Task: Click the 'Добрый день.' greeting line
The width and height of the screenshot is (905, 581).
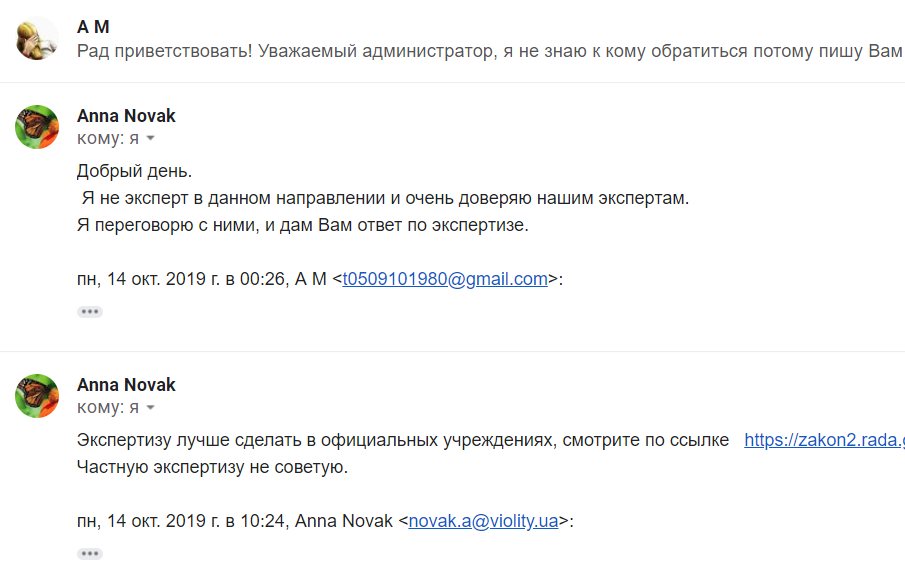Action: (134, 171)
